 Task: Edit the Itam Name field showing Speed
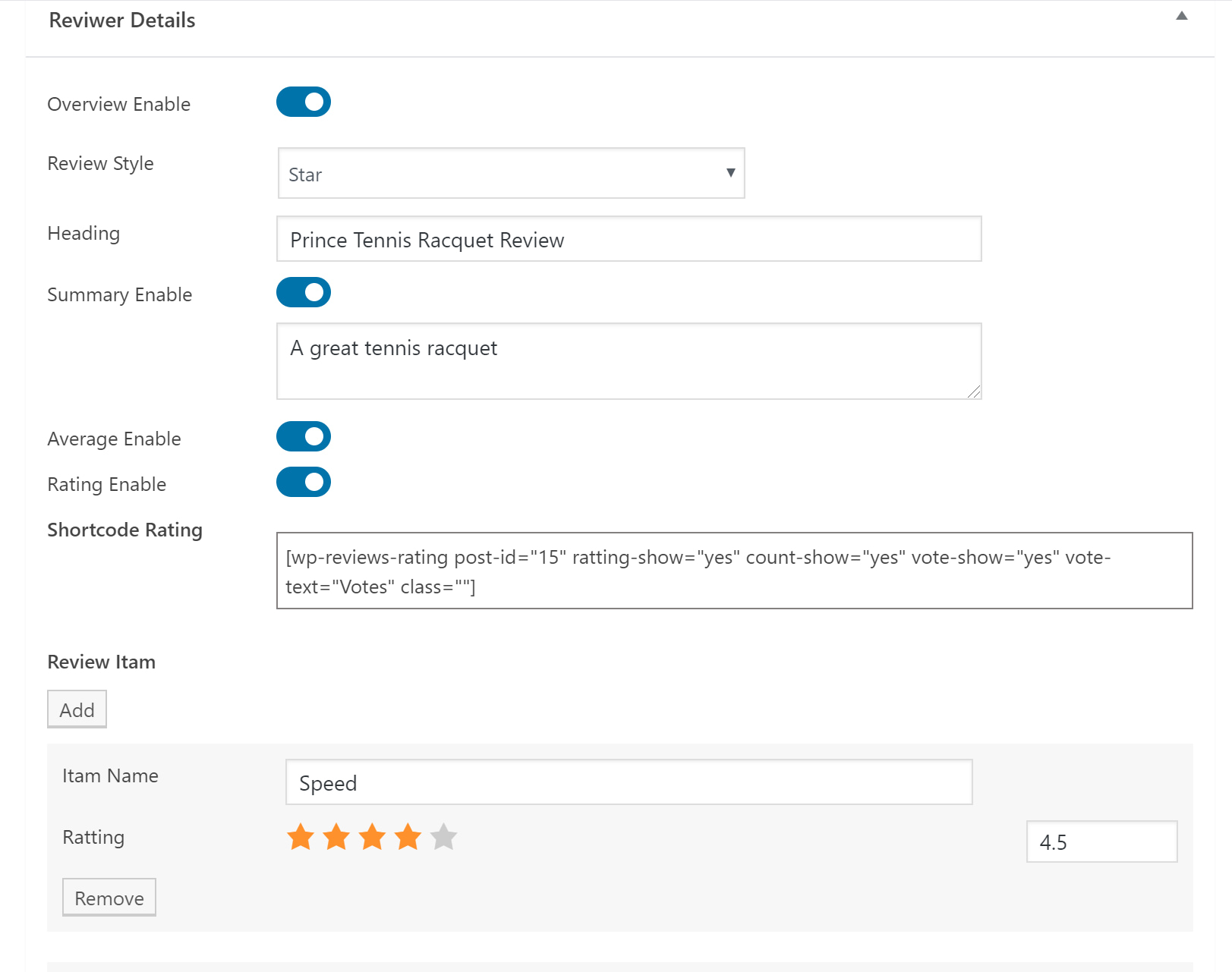[629, 782]
